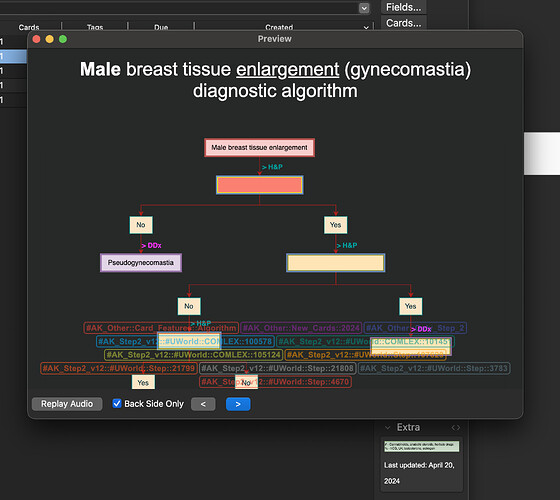
Task: Reveal the red occluded box under H&P
Action: pos(260,185)
